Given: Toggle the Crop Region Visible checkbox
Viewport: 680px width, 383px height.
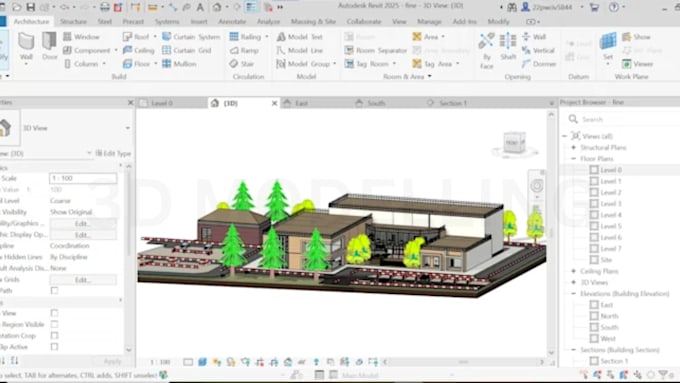Looking at the screenshot, I should [54, 324].
